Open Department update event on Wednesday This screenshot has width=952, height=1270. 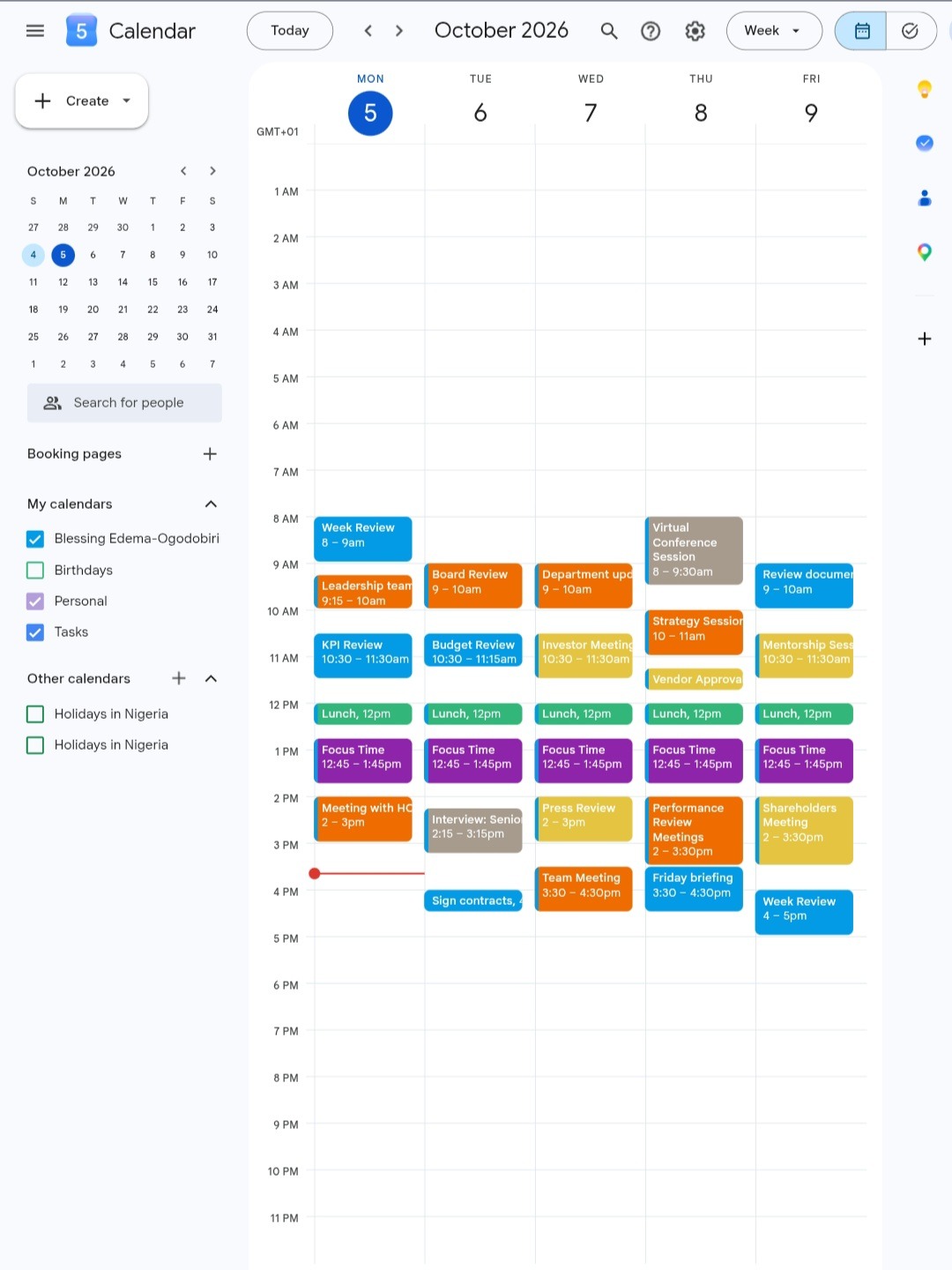[x=584, y=586]
